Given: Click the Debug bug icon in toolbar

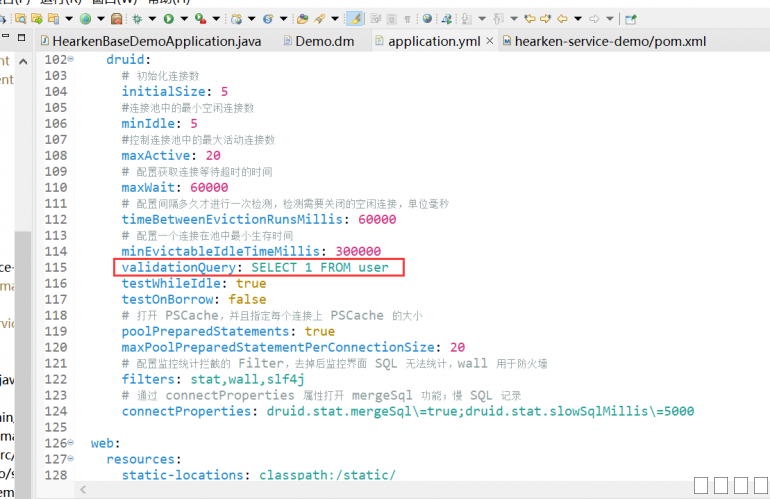Looking at the screenshot, I should pos(137,18).
